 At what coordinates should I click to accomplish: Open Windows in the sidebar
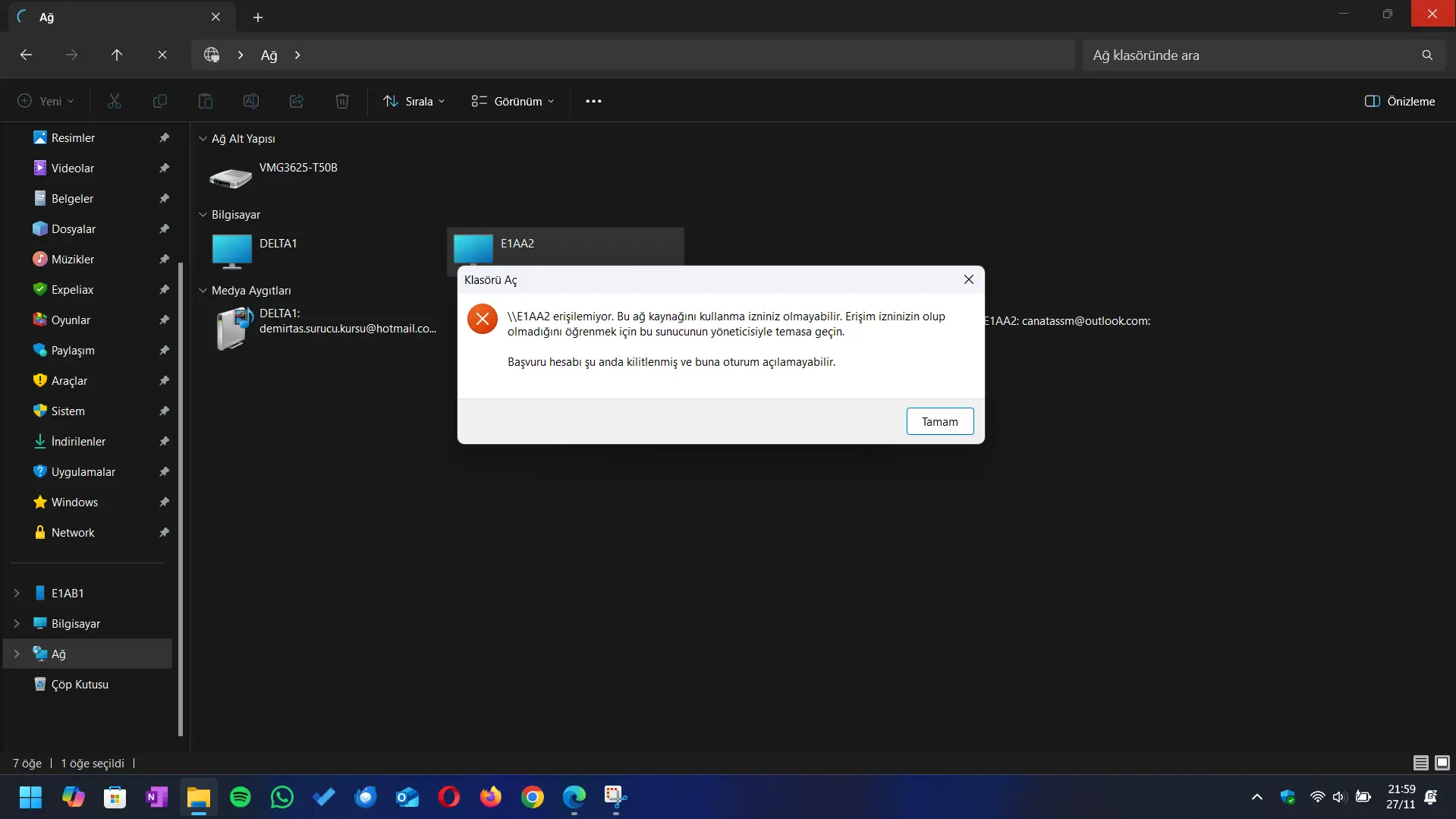(x=74, y=502)
